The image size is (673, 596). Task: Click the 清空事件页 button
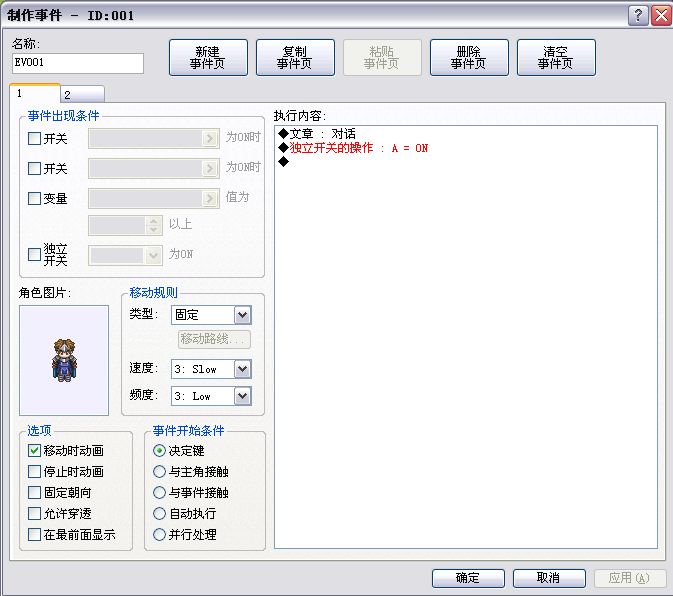(x=556, y=57)
